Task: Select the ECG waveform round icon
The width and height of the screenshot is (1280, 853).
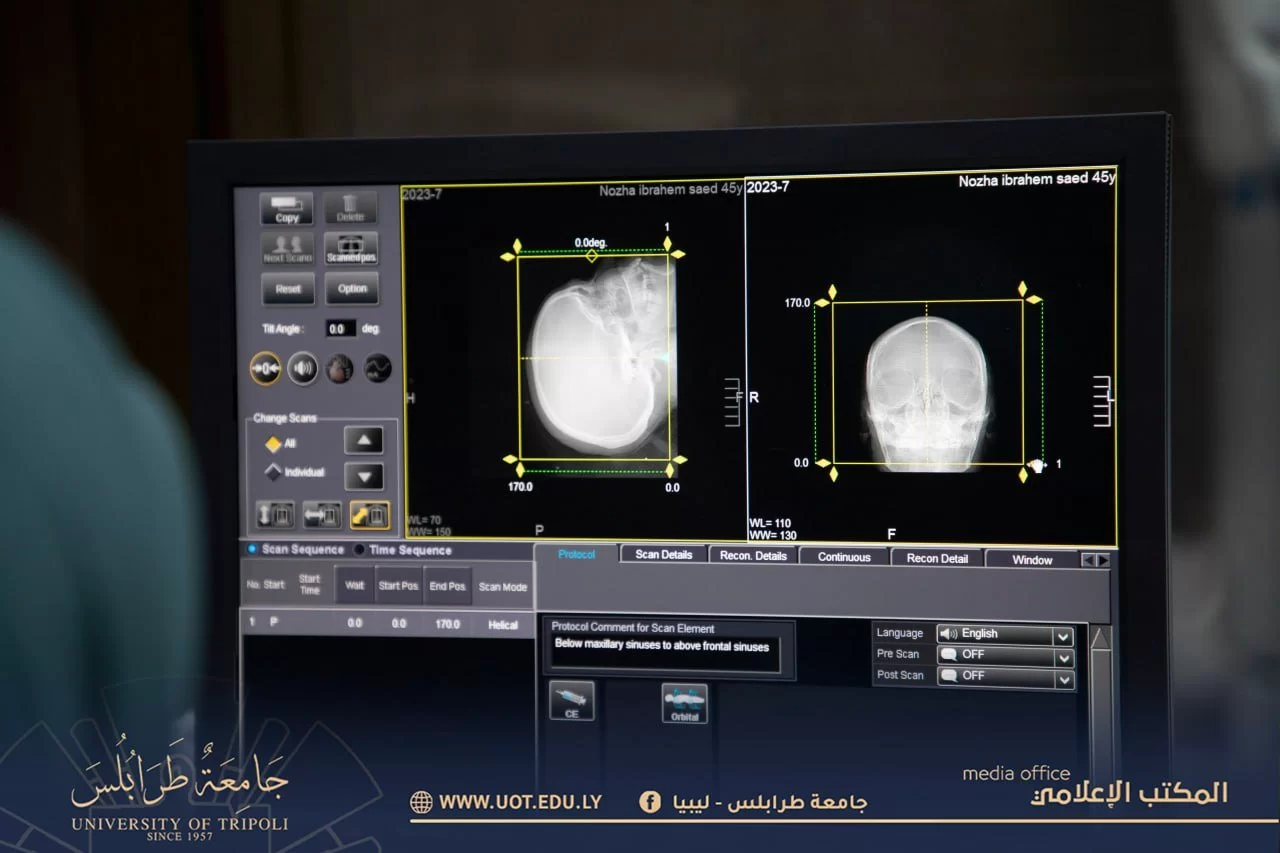Action: [377, 368]
